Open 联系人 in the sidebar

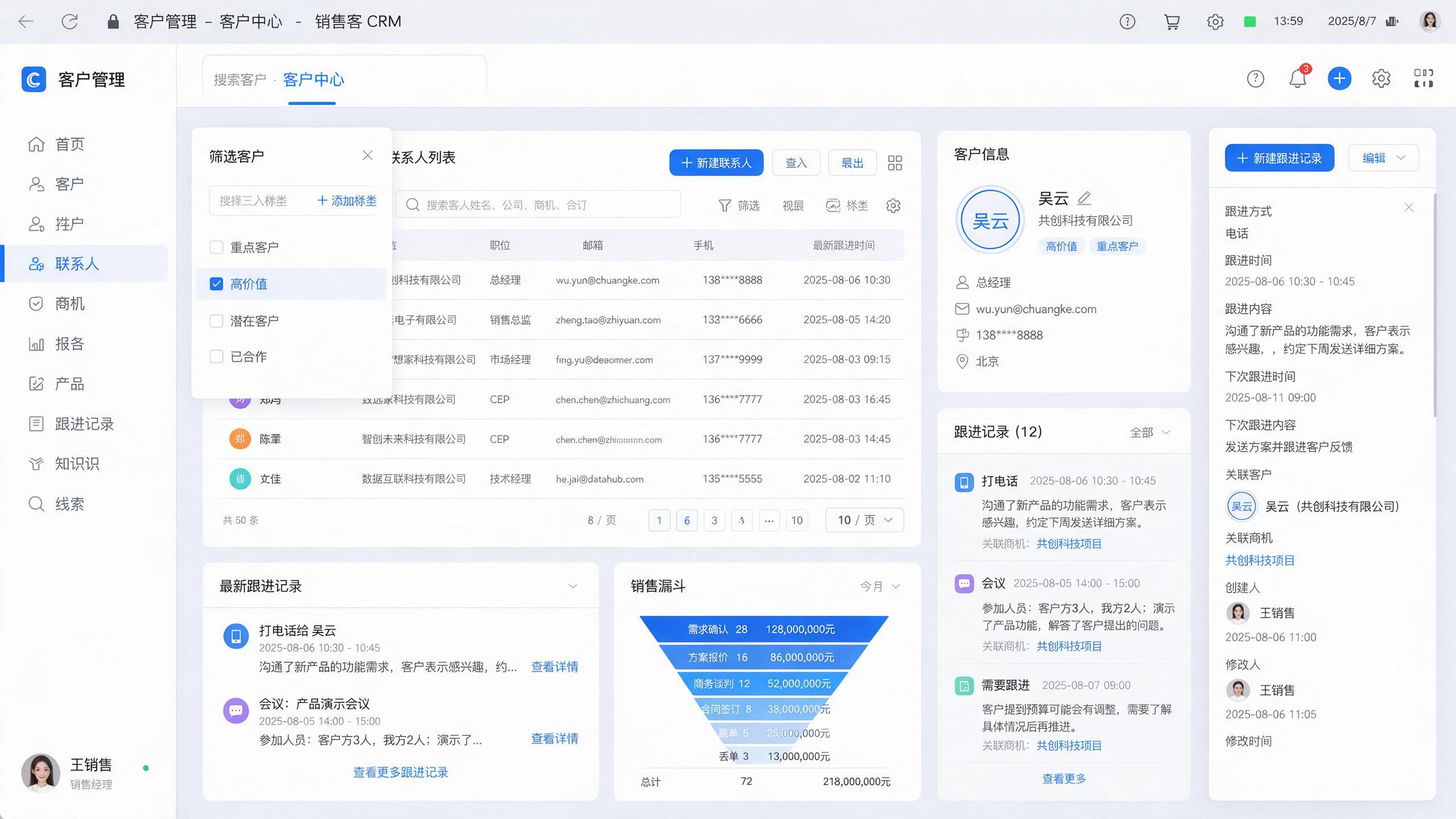point(85,264)
